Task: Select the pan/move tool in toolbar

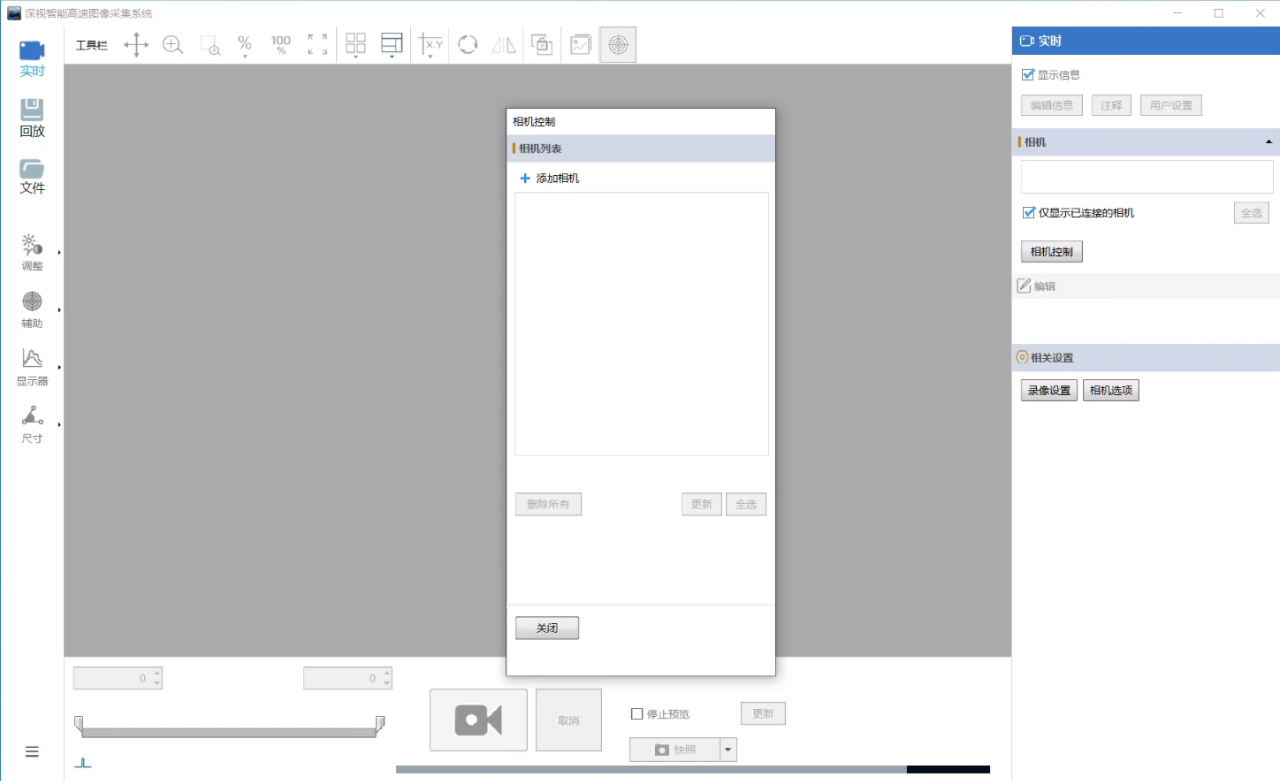Action: click(x=136, y=45)
